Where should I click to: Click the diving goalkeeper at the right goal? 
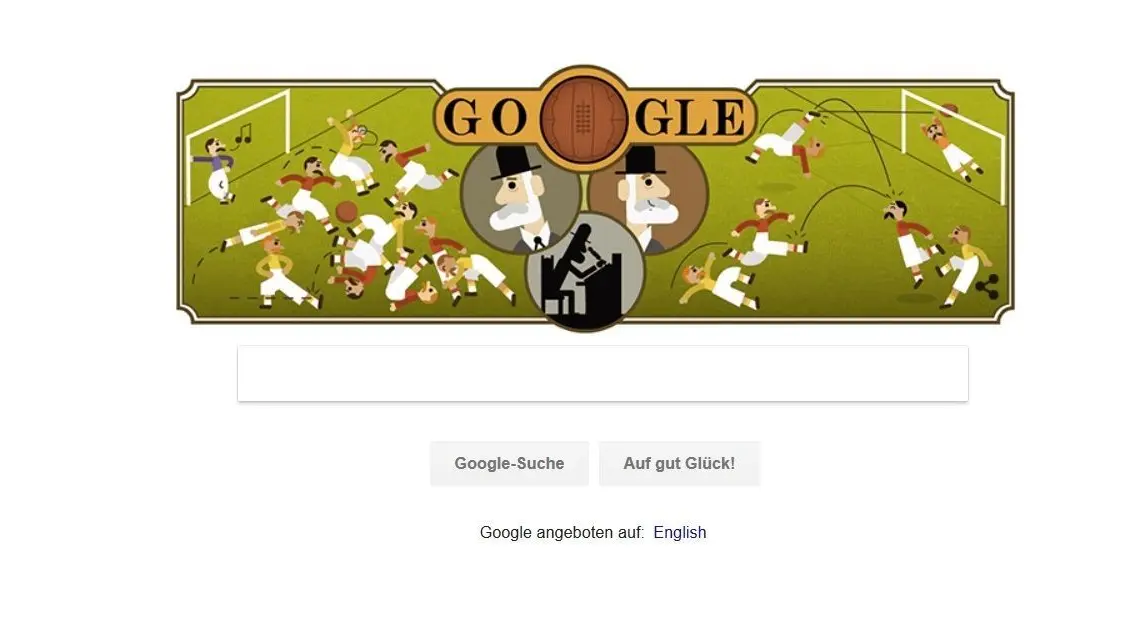[952, 145]
